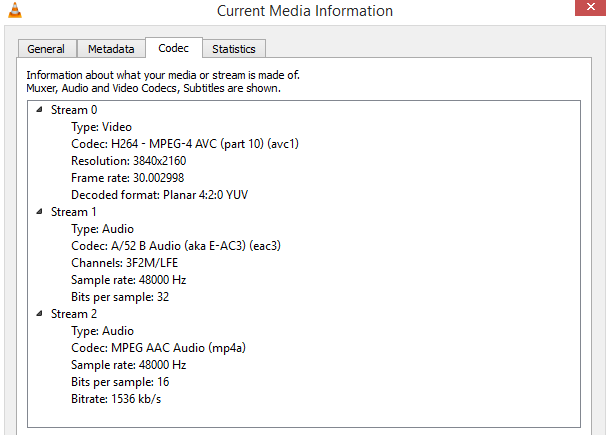Select the H264 MPEG-4 AVC codec row
The width and height of the screenshot is (607, 435).
click(185, 144)
